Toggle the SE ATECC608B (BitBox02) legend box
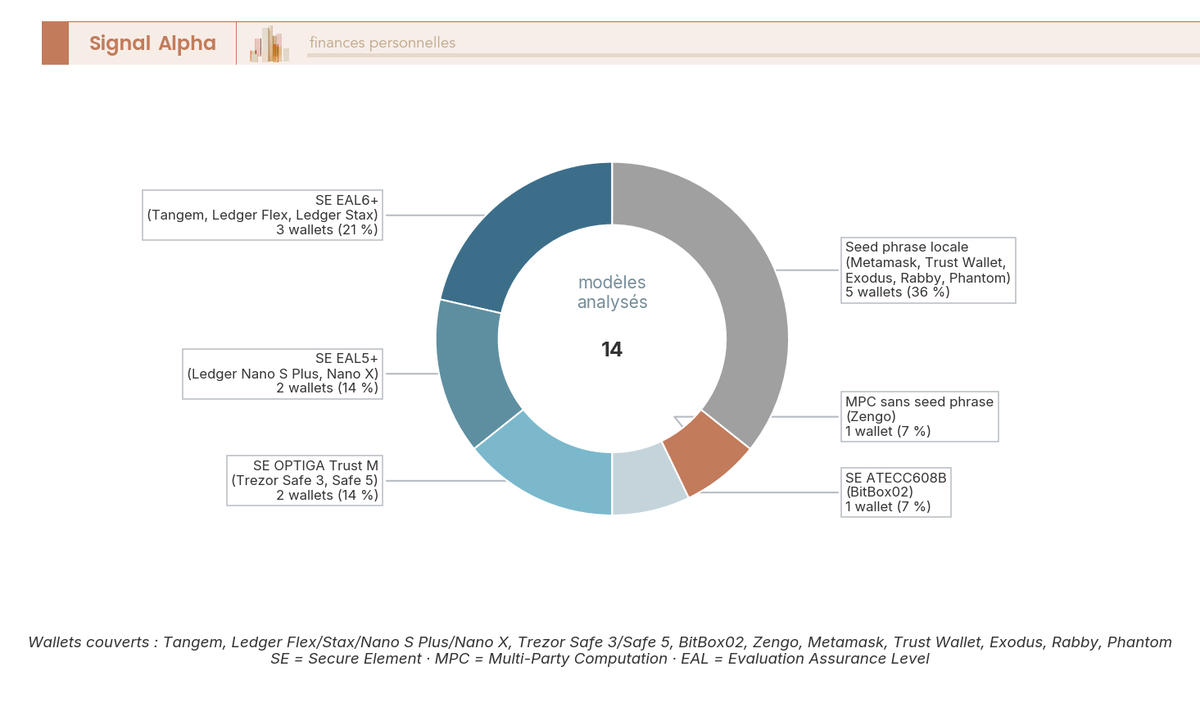 pyautogui.click(x=895, y=490)
